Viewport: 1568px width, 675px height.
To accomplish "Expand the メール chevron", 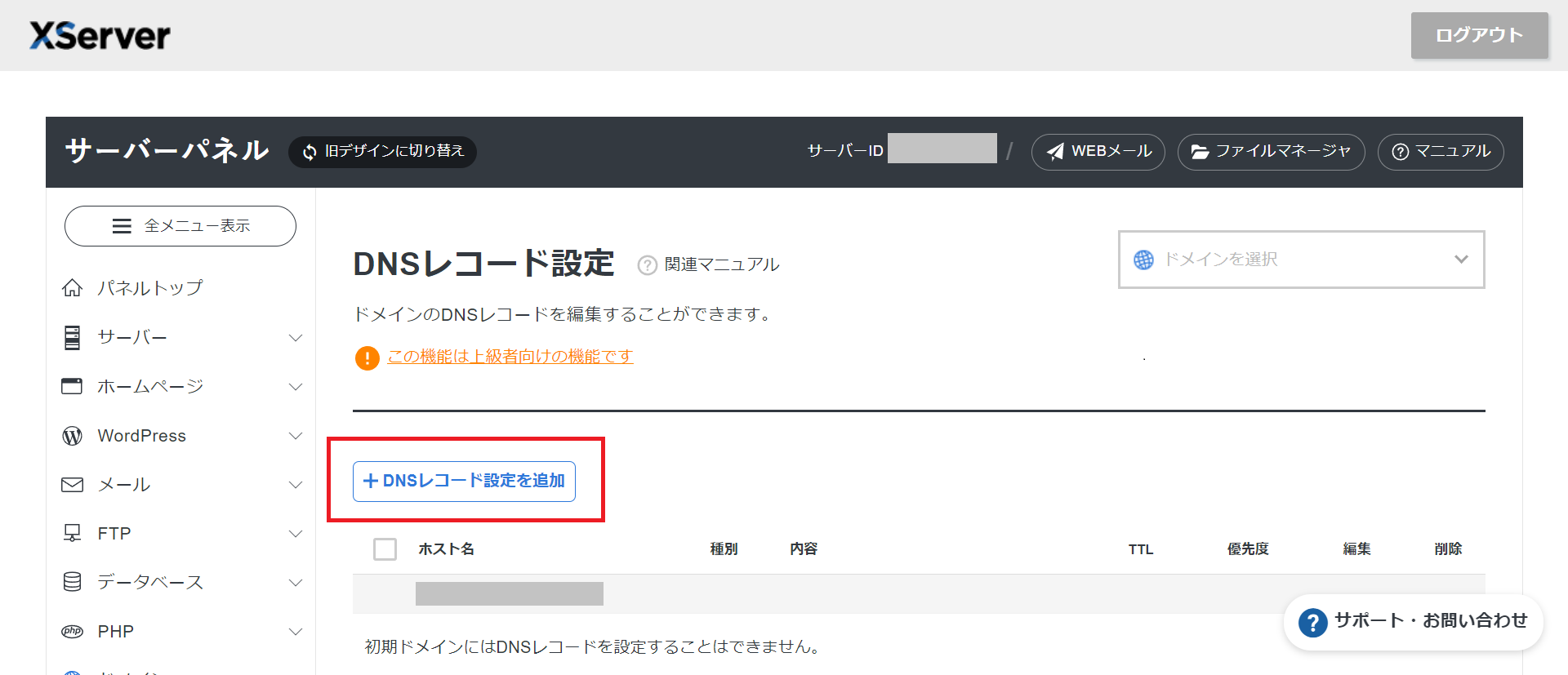I will pos(296,485).
